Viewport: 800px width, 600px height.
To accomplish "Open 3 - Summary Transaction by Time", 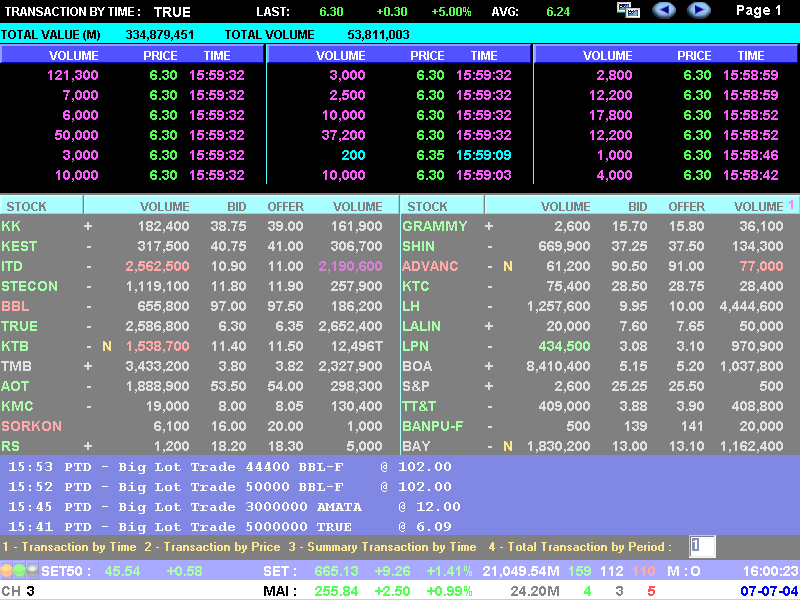I will 382,547.
